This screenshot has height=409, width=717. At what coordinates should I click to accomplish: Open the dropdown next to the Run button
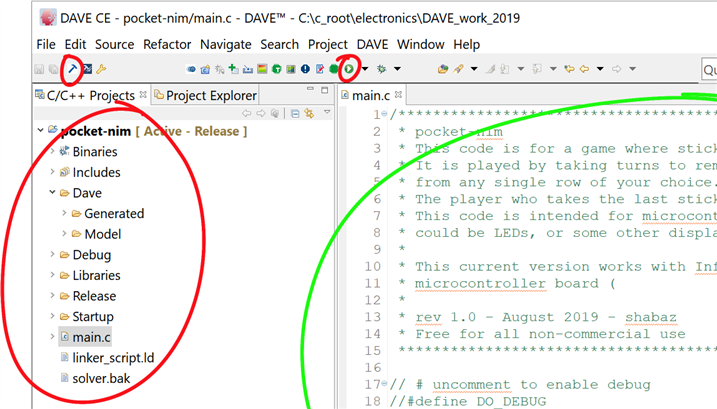(x=365, y=69)
